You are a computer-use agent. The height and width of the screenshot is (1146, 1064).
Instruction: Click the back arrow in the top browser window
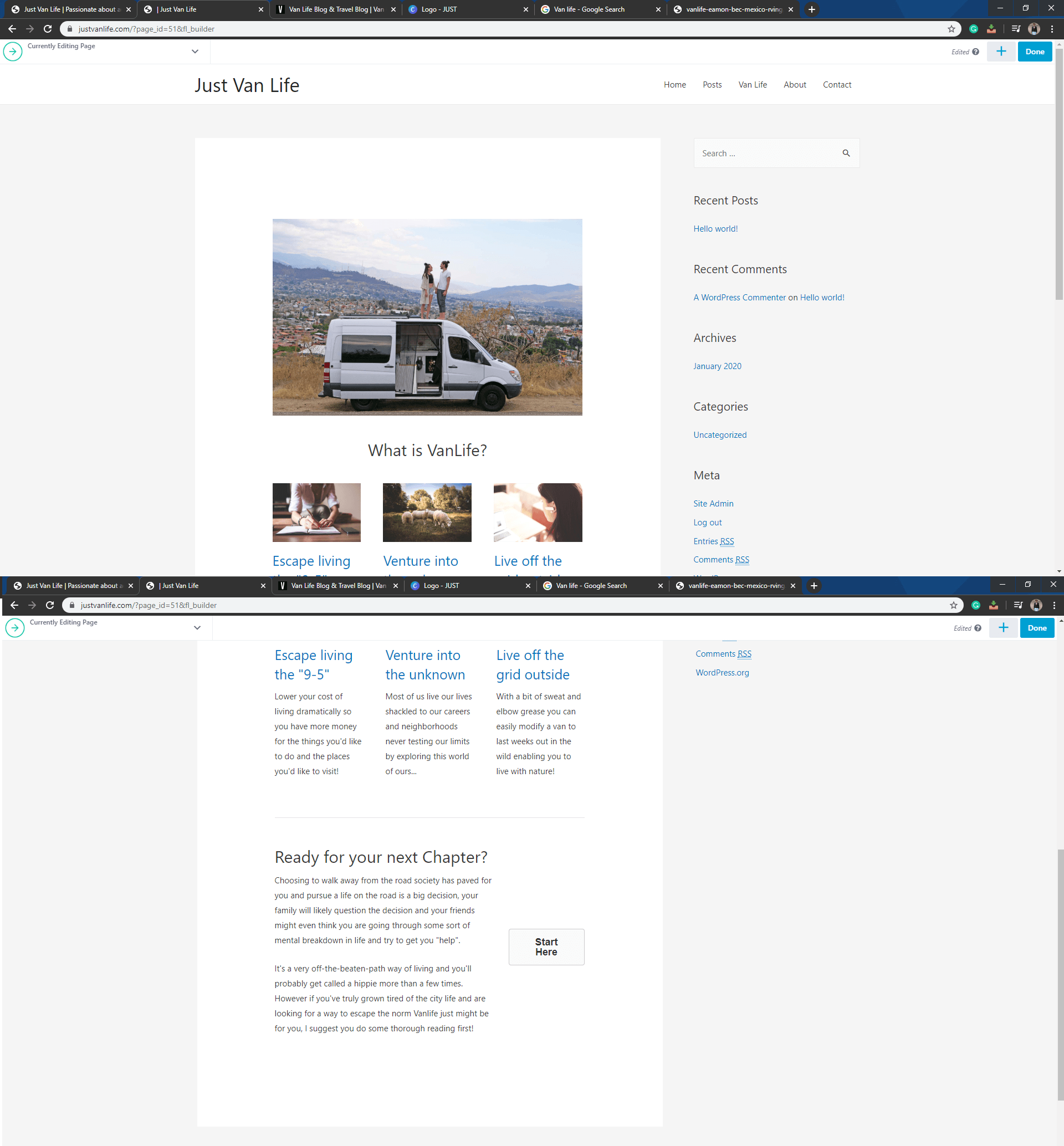(12, 29)
